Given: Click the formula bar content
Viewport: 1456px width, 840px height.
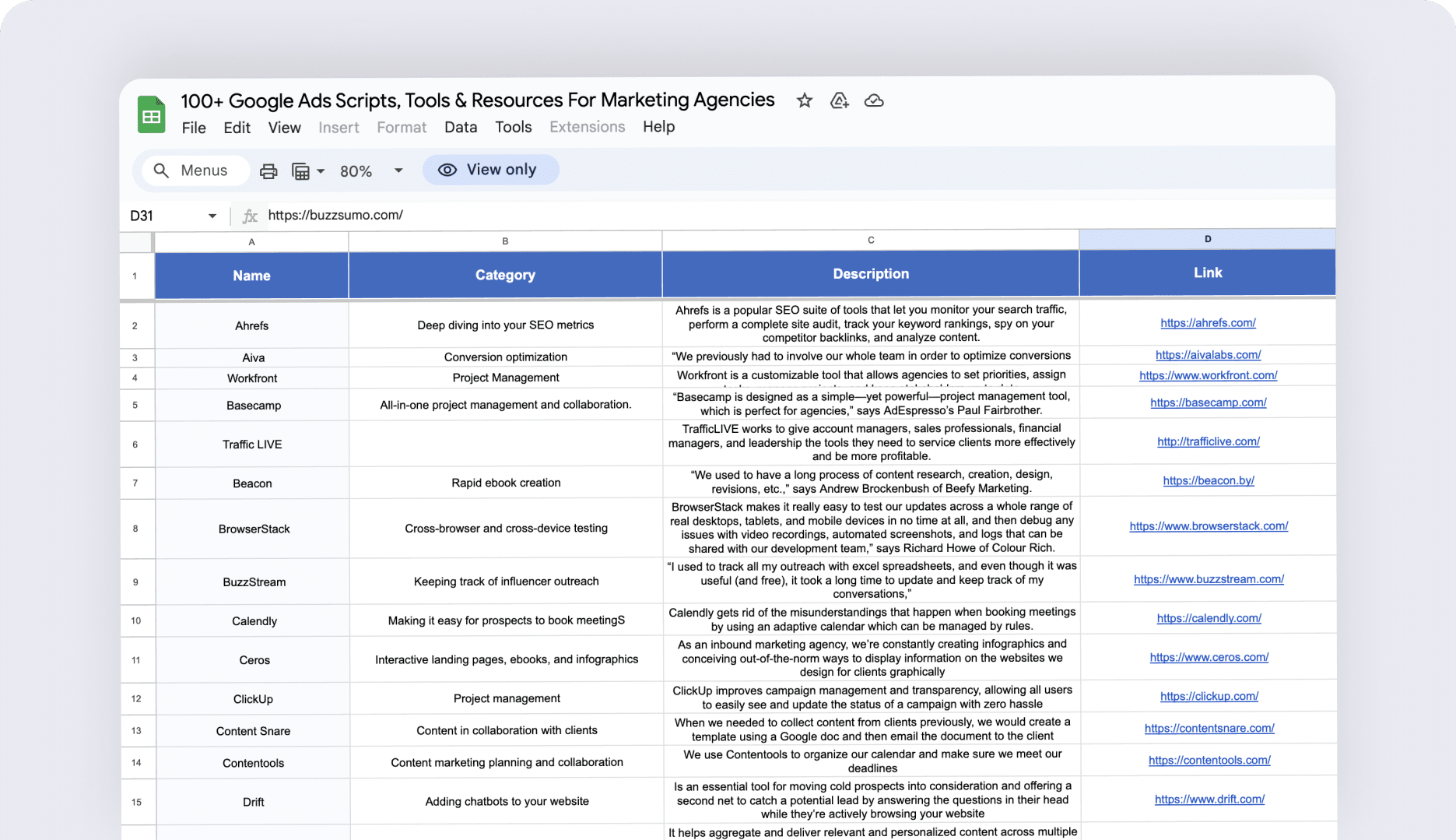Looking at the screenshot, I should (x=335, y=215).
